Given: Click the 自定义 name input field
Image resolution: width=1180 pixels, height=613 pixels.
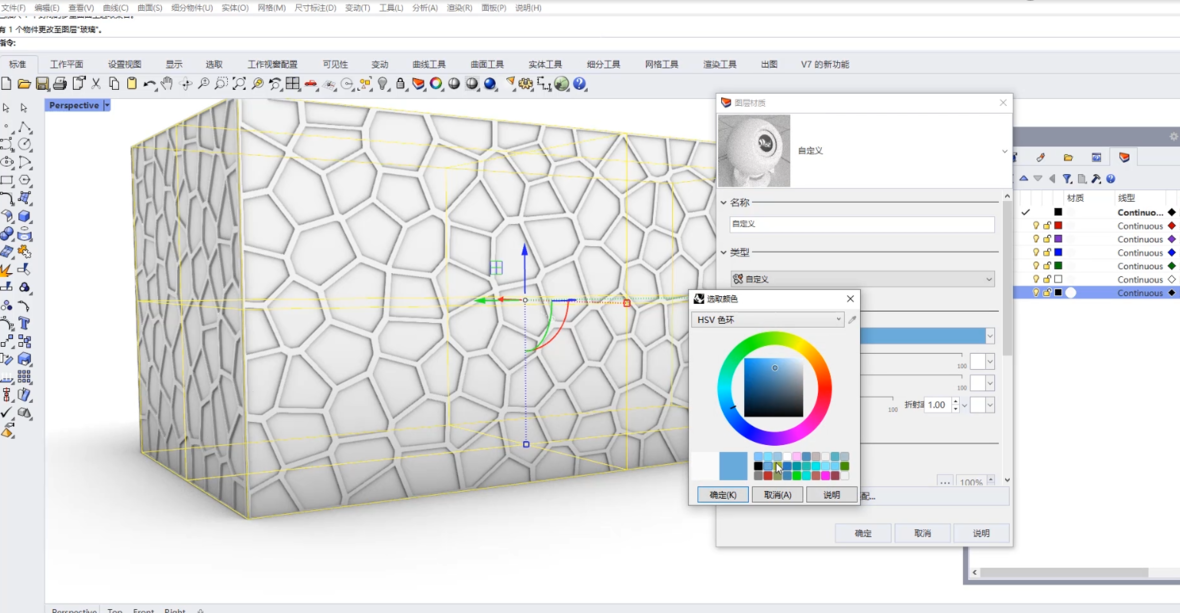Looking at the screenshot, I should point(862,224).
